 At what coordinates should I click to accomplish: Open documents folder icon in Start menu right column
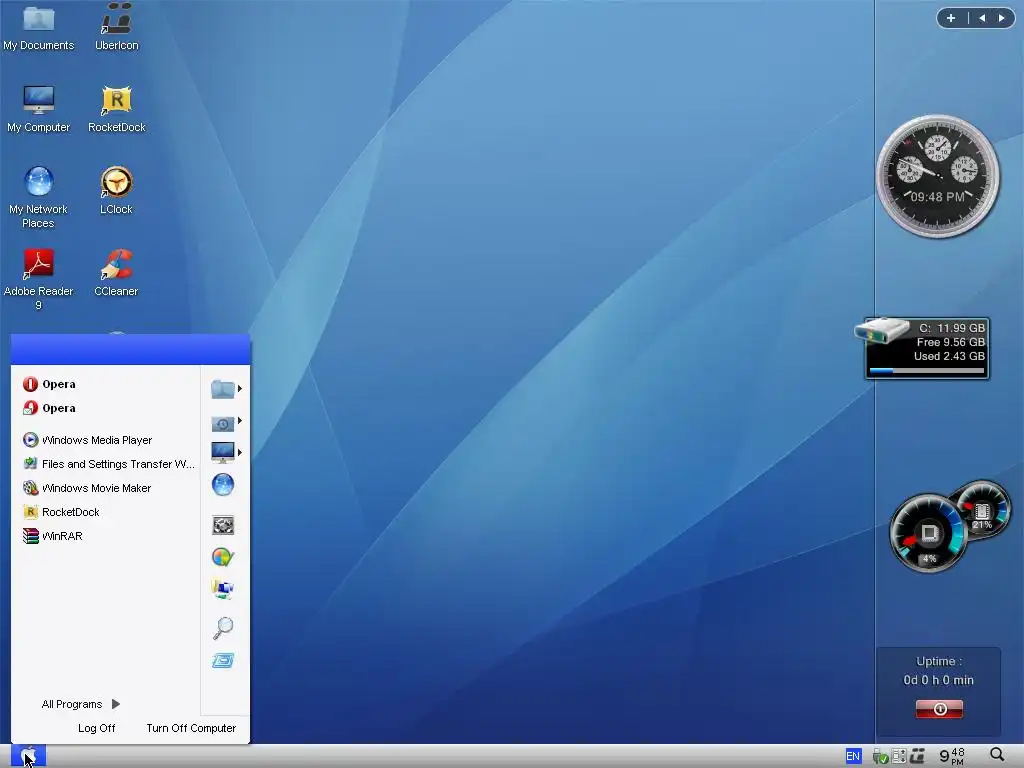click(x=223, y=389)
